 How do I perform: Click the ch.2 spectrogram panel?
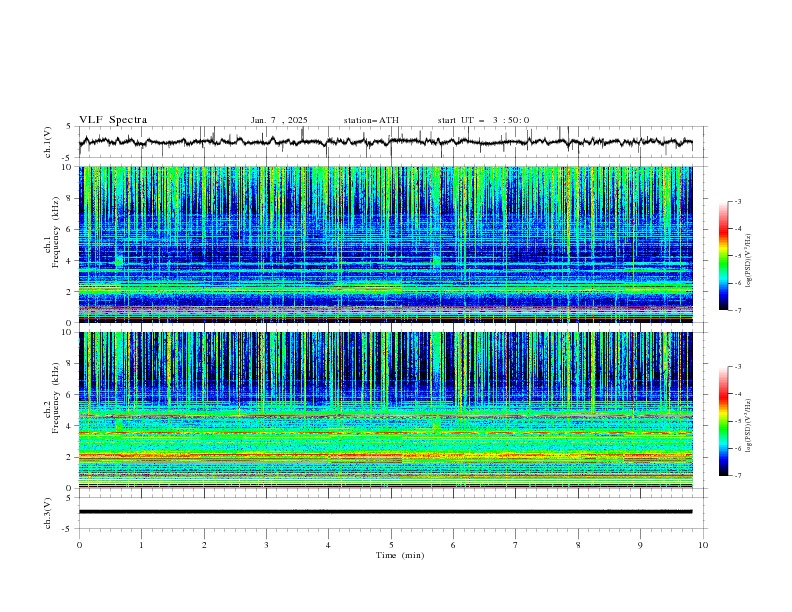point(386,410)
